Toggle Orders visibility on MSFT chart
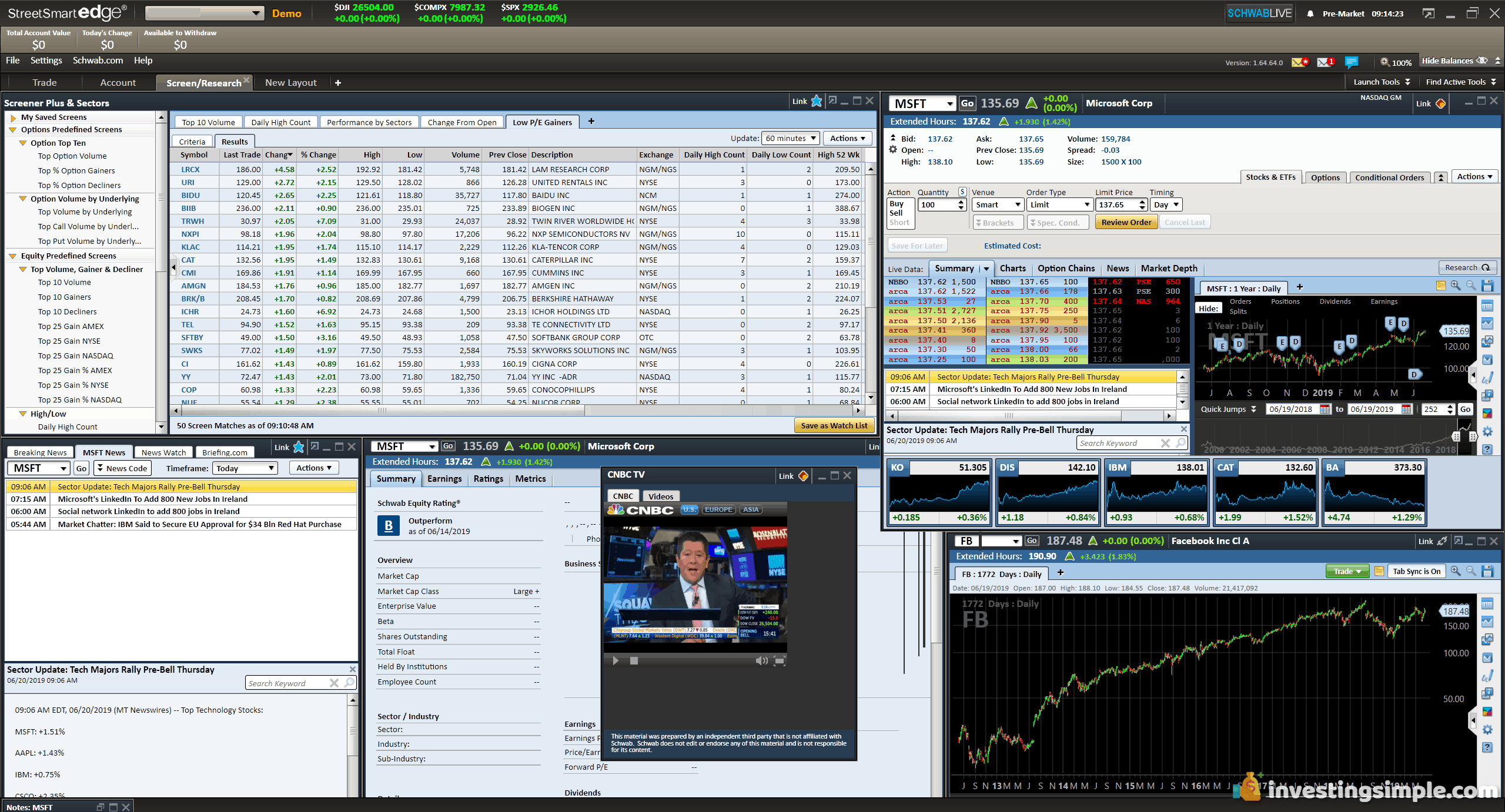The width and height of the screenshot is (1505, 812). pos(1240,301)
